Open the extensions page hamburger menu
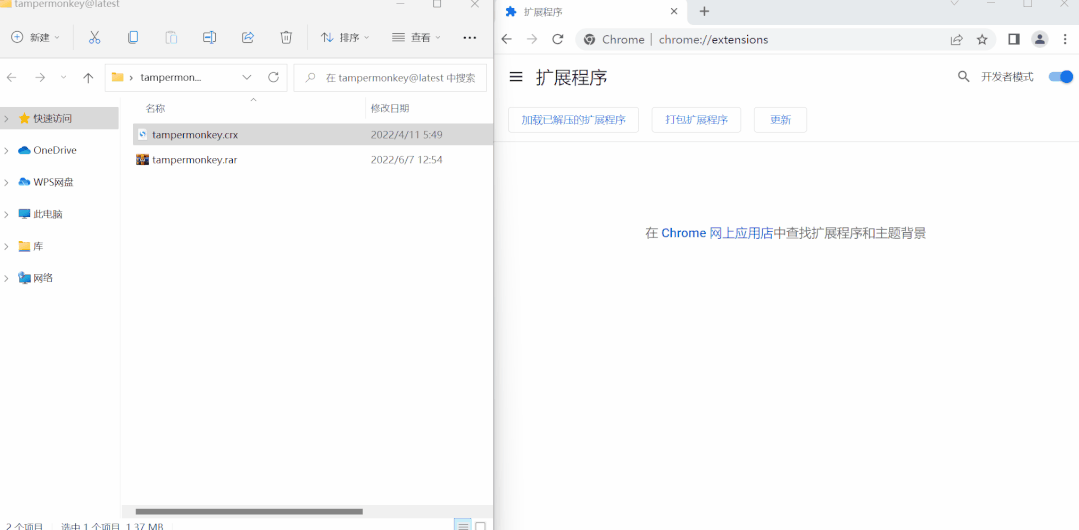This screenshot has height=530, width=1079. tap(516, 76)
